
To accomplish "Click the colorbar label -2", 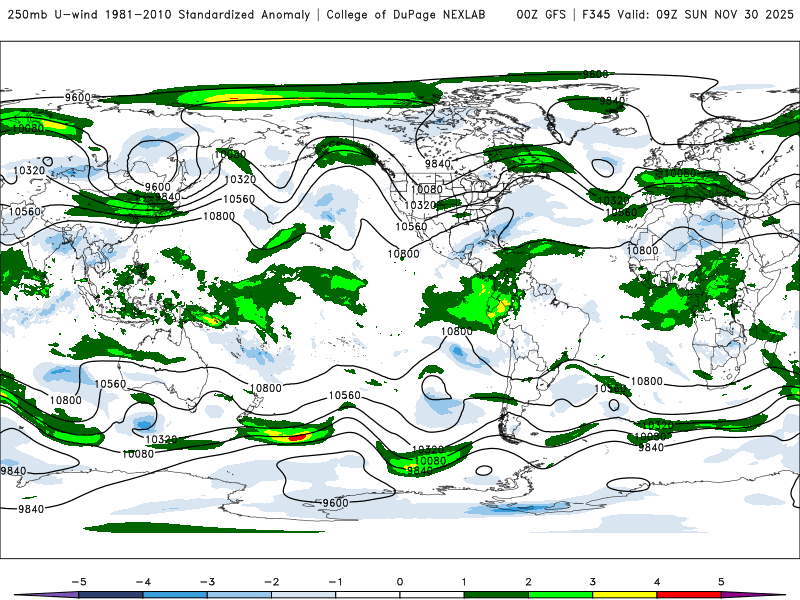I will click(x=271, y=582).
